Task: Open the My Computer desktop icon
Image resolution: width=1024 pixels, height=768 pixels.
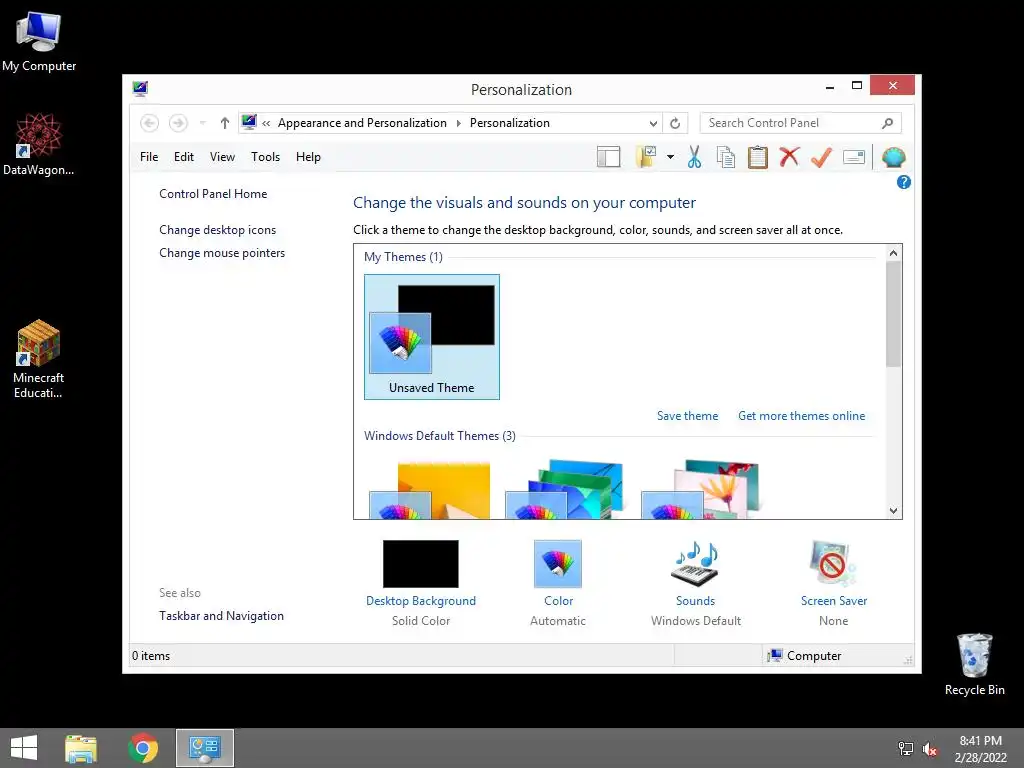Action: click(x=39, y=42)
